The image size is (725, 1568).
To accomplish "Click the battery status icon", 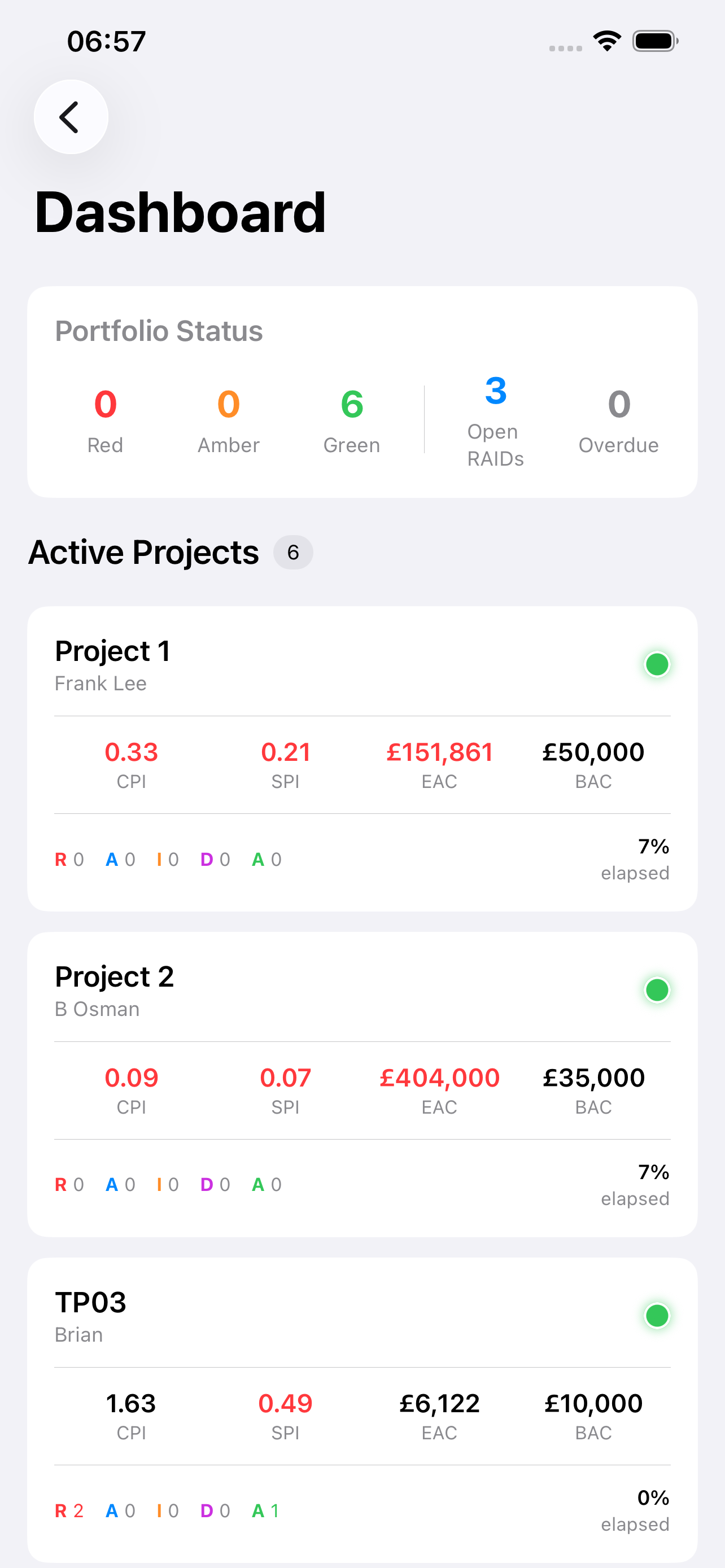I will point(655,41).
